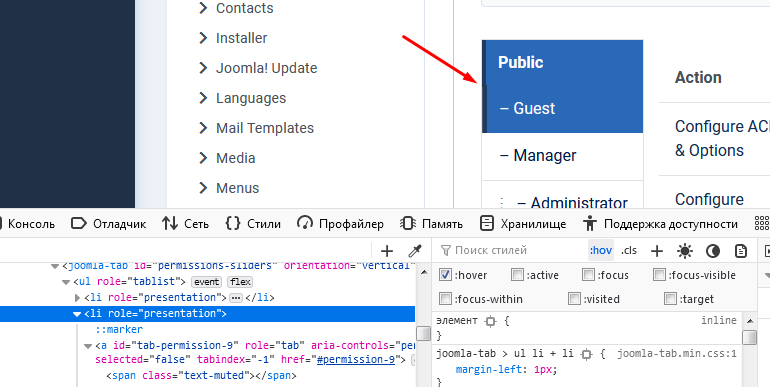This screenshot has width=770, height=387.
Task: Toggle dark color scheme simulation moon icon
Action: tap(713, 251)
